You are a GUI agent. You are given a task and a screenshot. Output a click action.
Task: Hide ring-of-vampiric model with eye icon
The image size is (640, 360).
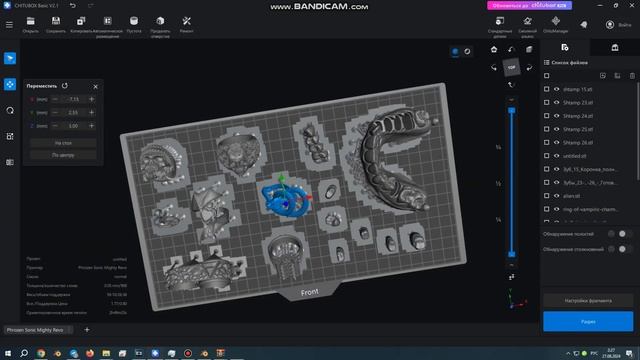556,209
